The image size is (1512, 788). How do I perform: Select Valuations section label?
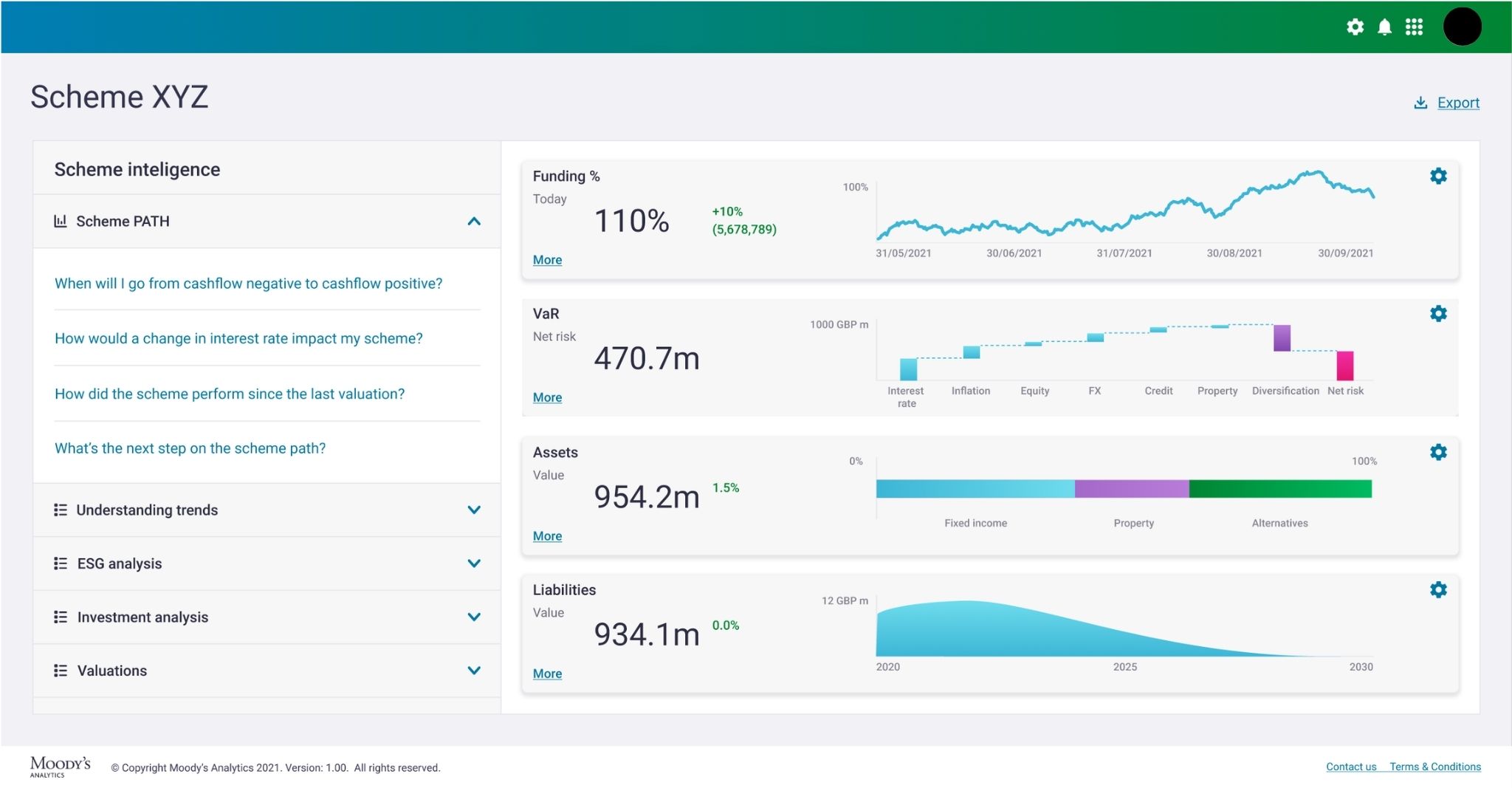(x=112, y=671)
